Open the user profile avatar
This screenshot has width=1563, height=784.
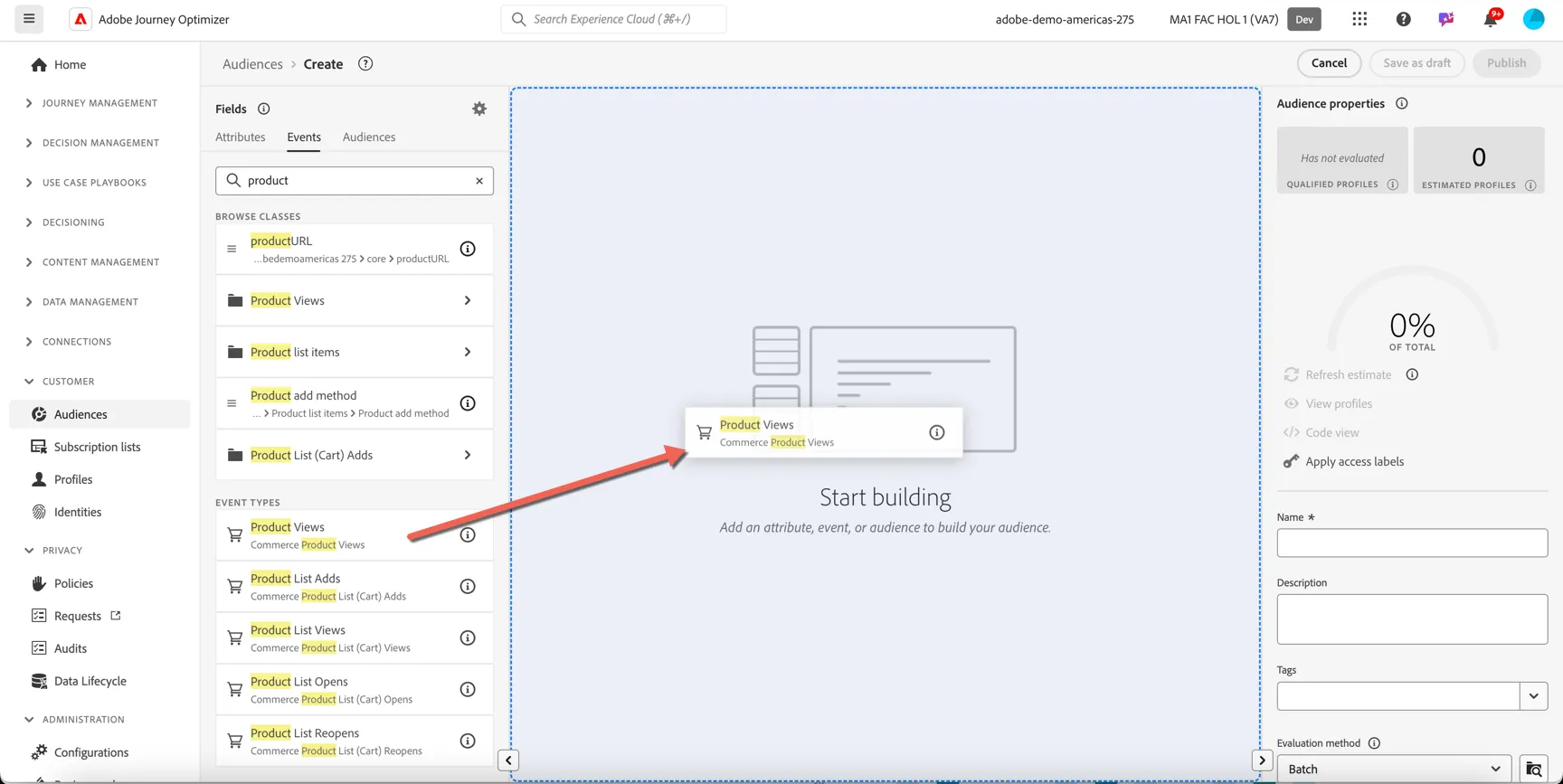point(1533,19)
